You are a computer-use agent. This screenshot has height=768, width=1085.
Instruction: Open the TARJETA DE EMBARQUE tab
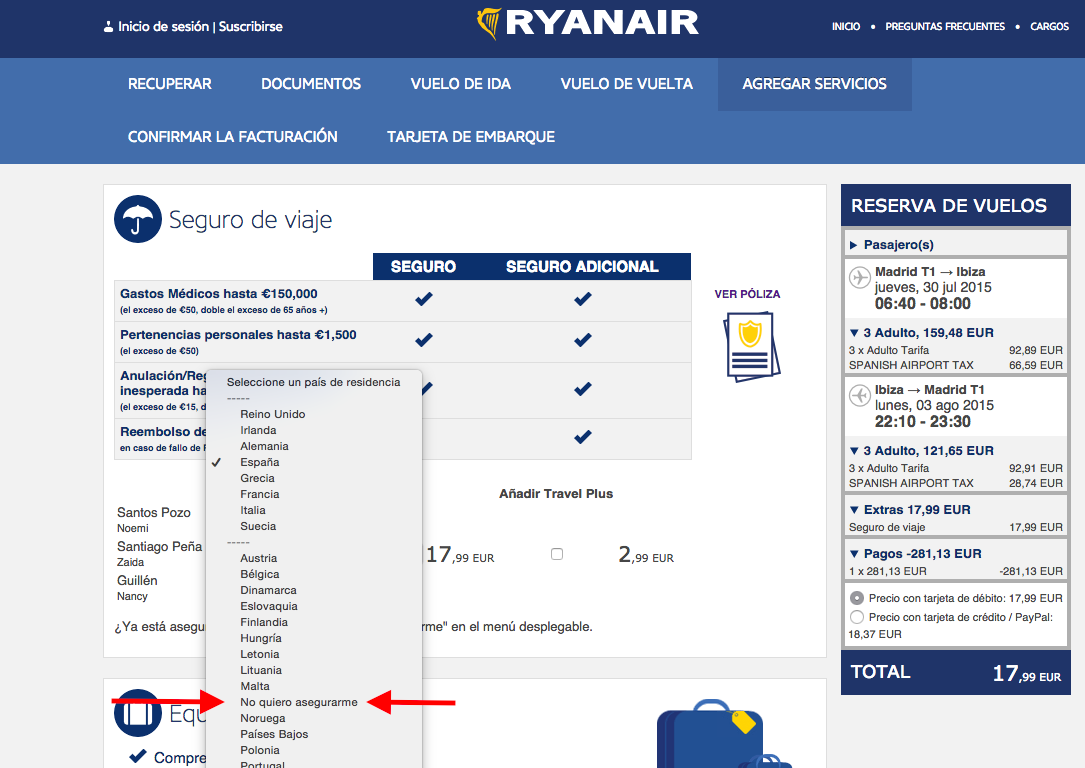tap(471, 137)
